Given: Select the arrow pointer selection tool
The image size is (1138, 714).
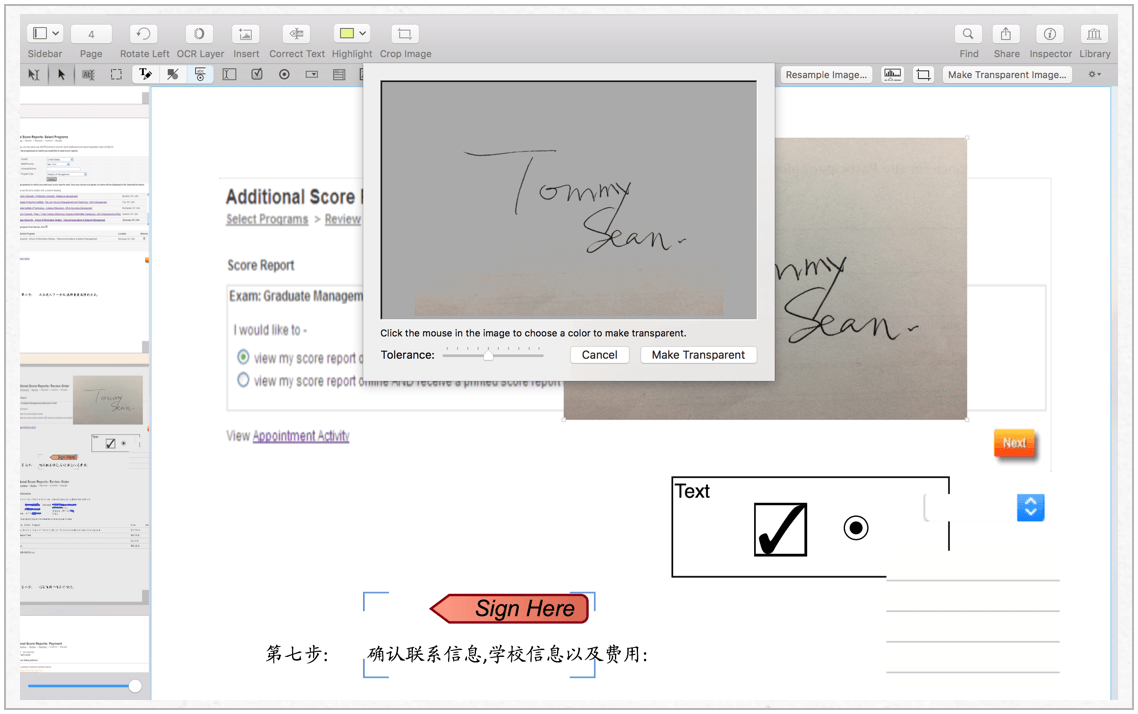Looking at the screenshot, I should coord(61,75).
